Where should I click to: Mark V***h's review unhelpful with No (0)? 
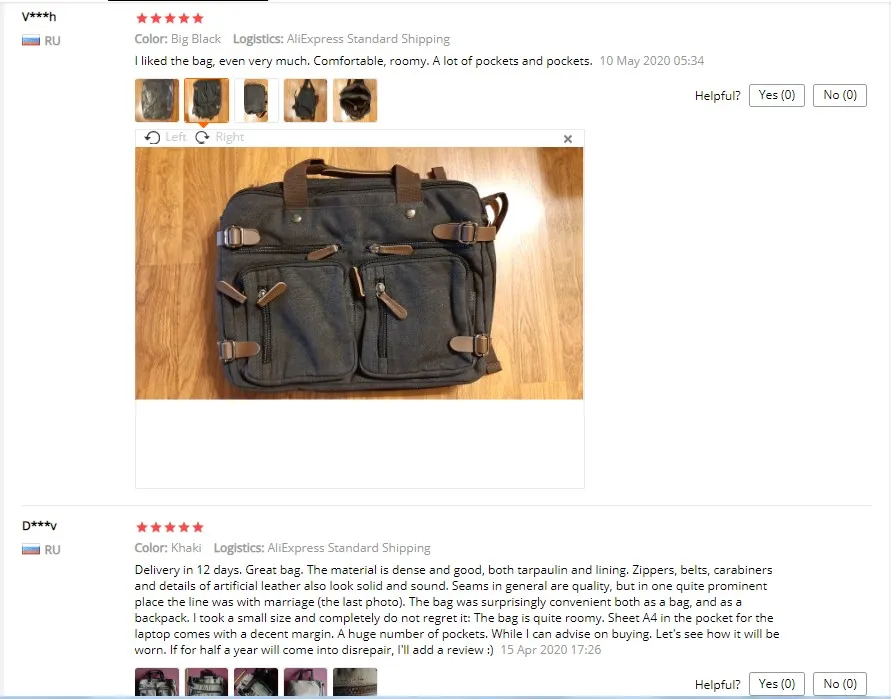[x=840, y=95]
